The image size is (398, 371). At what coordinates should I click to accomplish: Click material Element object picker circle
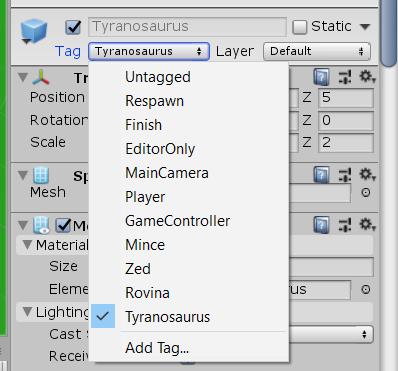tap(366, 289)
